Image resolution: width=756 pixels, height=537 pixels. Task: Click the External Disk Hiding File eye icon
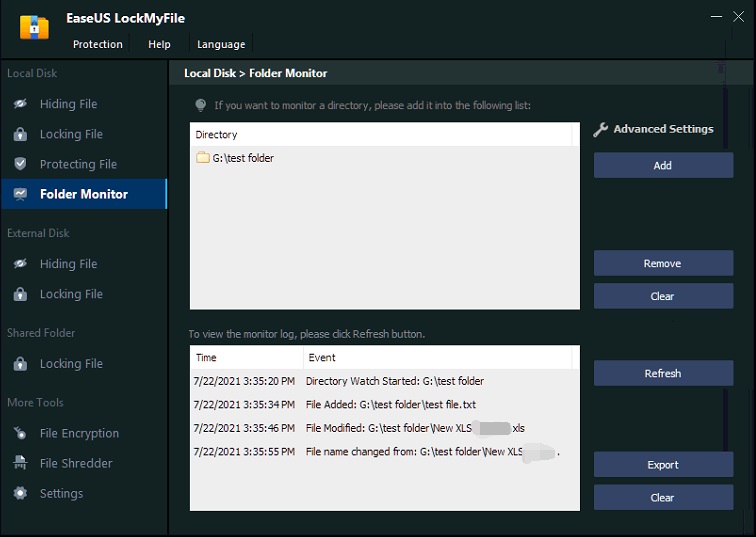(x=20, y=264)
